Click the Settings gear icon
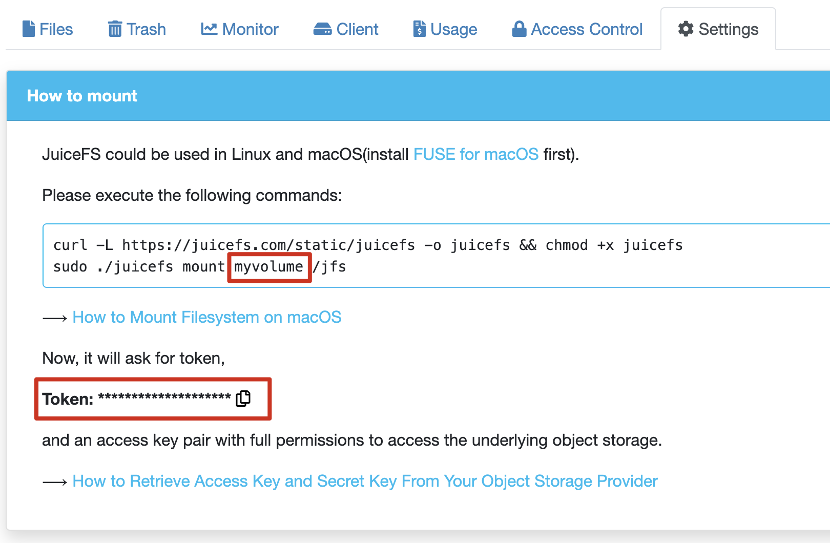Screen dimensions: 830x544 (x=685, y=29)
